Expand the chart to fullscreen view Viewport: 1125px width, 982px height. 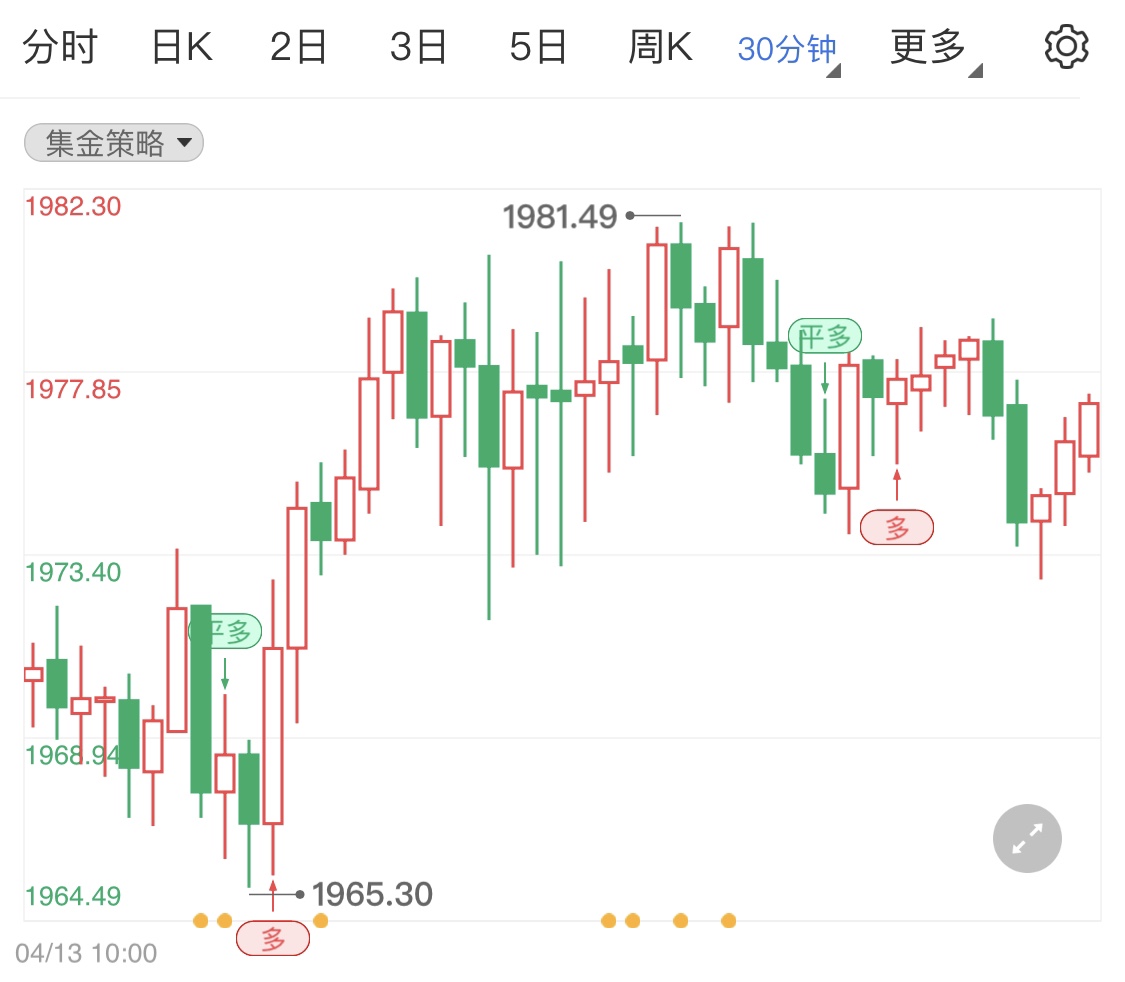click(1027, 838)
